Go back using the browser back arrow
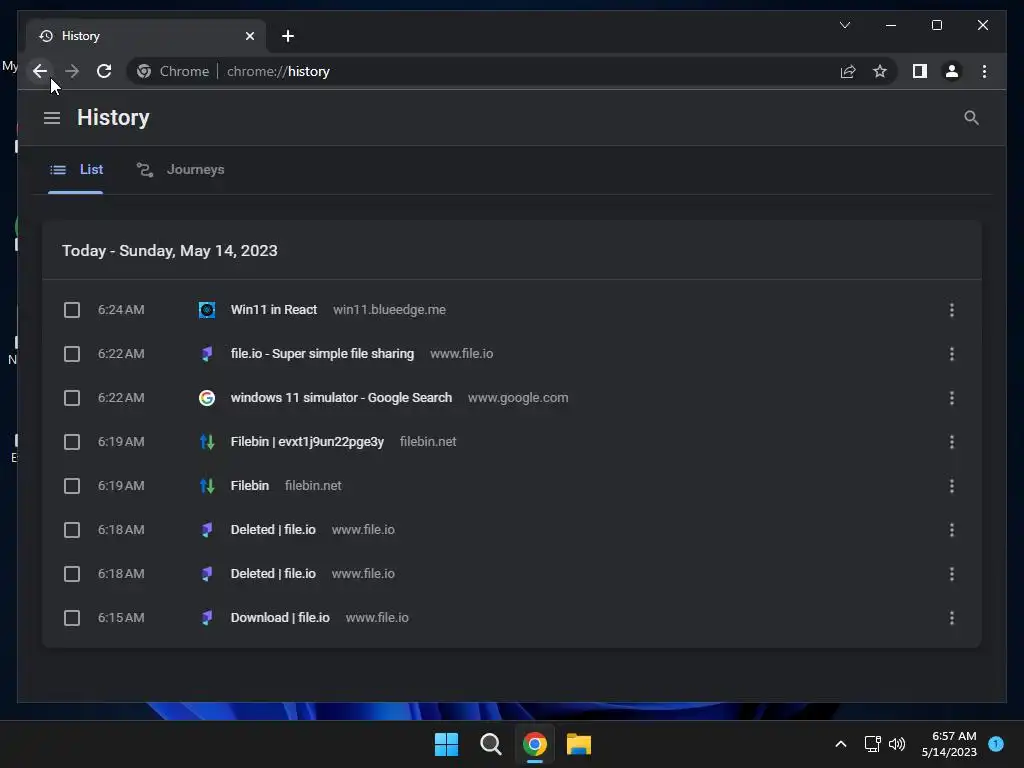1024x768 pixels. (40, 71)
